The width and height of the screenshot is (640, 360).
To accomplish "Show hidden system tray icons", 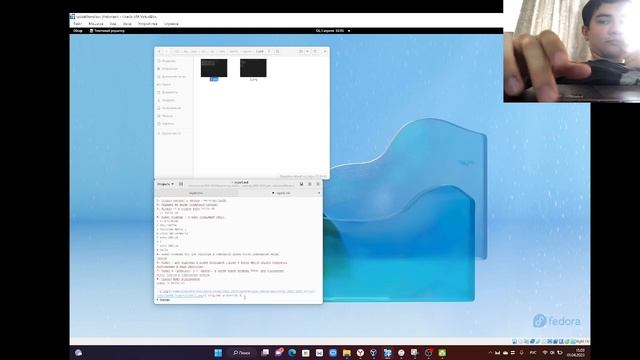I will point(490,353).
